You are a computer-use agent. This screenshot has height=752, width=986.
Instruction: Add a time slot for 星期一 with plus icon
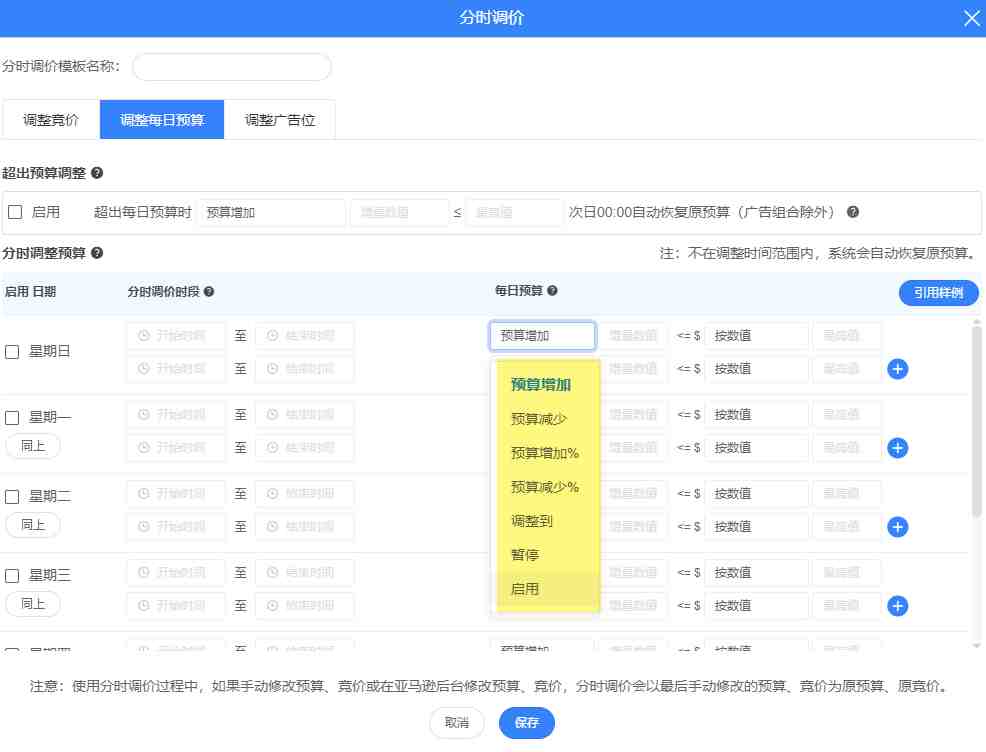click(897, 448)
